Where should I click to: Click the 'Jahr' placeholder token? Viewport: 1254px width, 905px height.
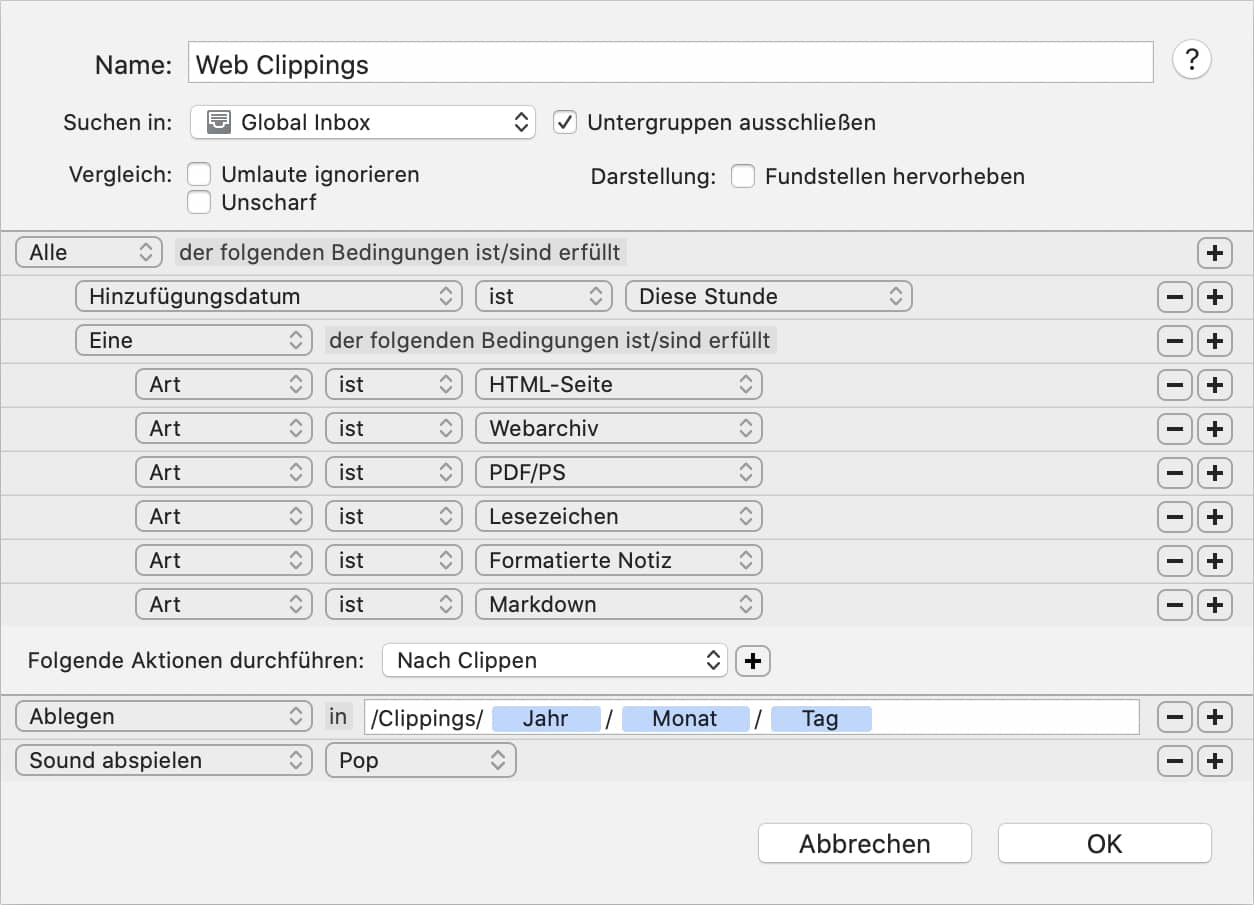tap(546, 719)
